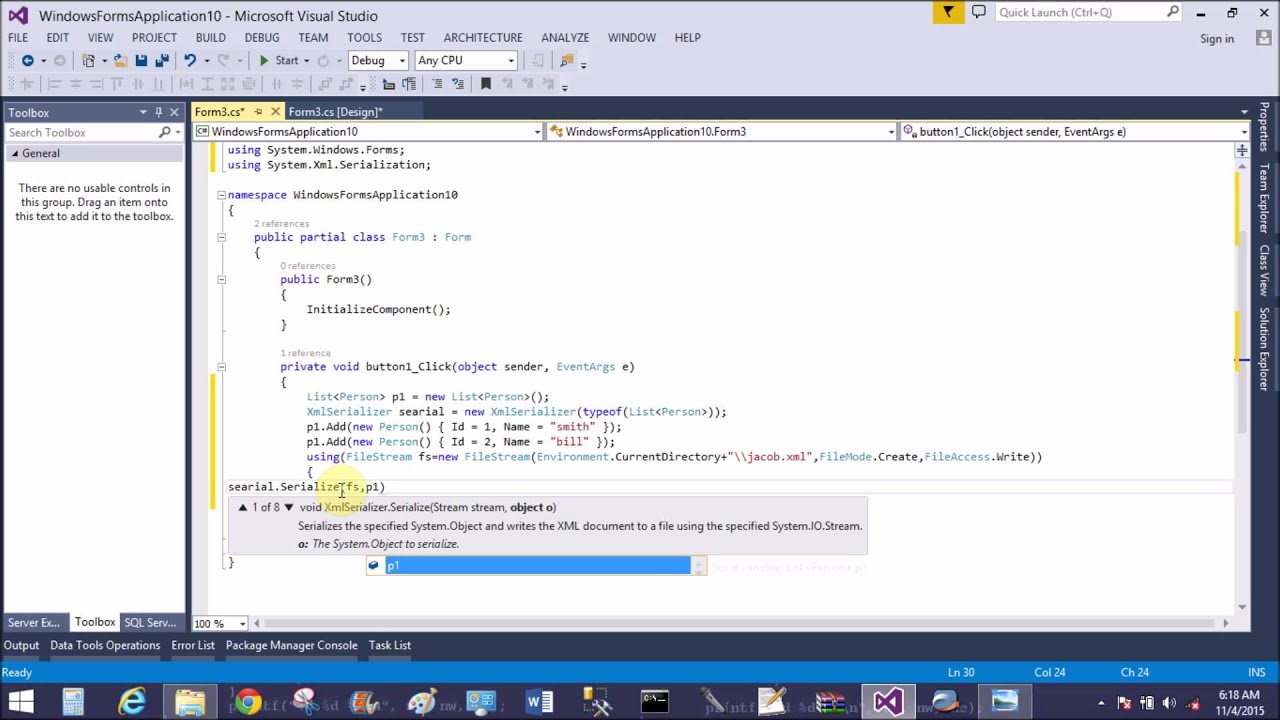Click the Navigate Backward arrow icon
The image size is (1280, 720).
pos(28,61)
